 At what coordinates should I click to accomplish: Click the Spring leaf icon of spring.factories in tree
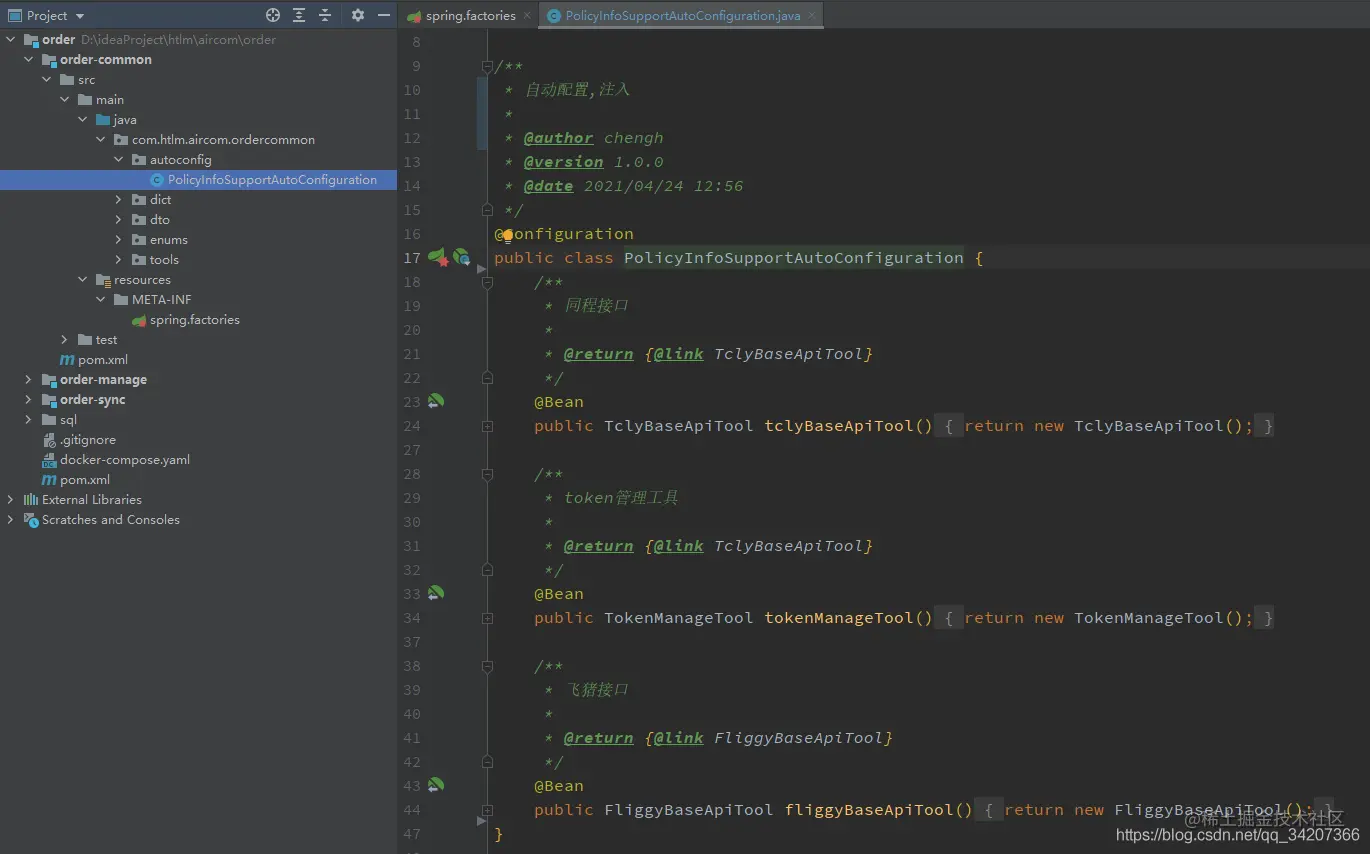click(139, 320)
